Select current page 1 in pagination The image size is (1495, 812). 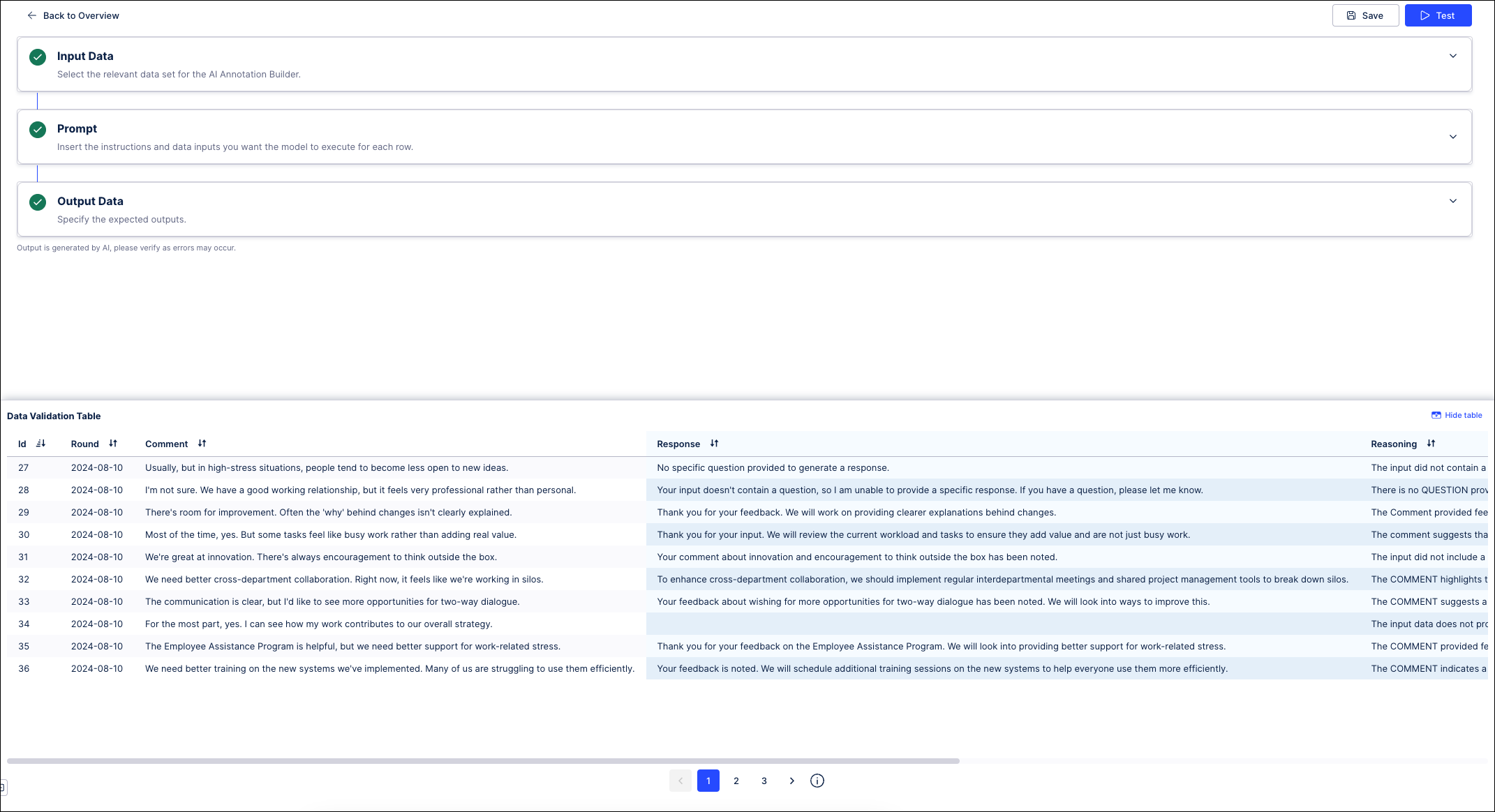[x=708, y=781]
